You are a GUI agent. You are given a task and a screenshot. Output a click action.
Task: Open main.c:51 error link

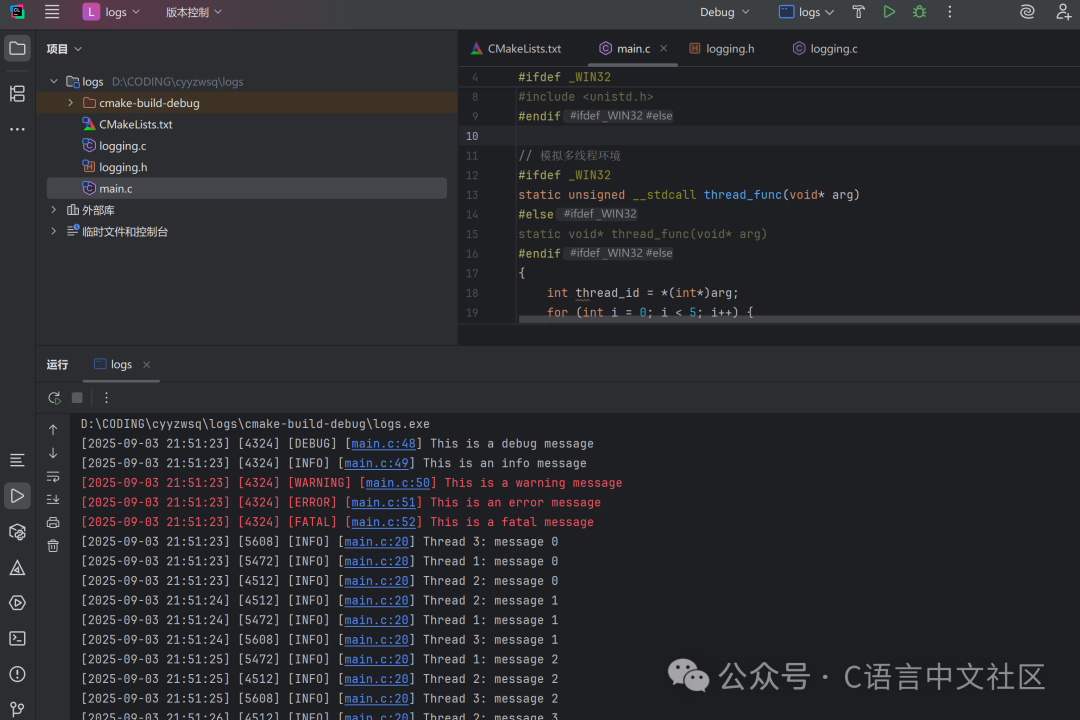384,502
